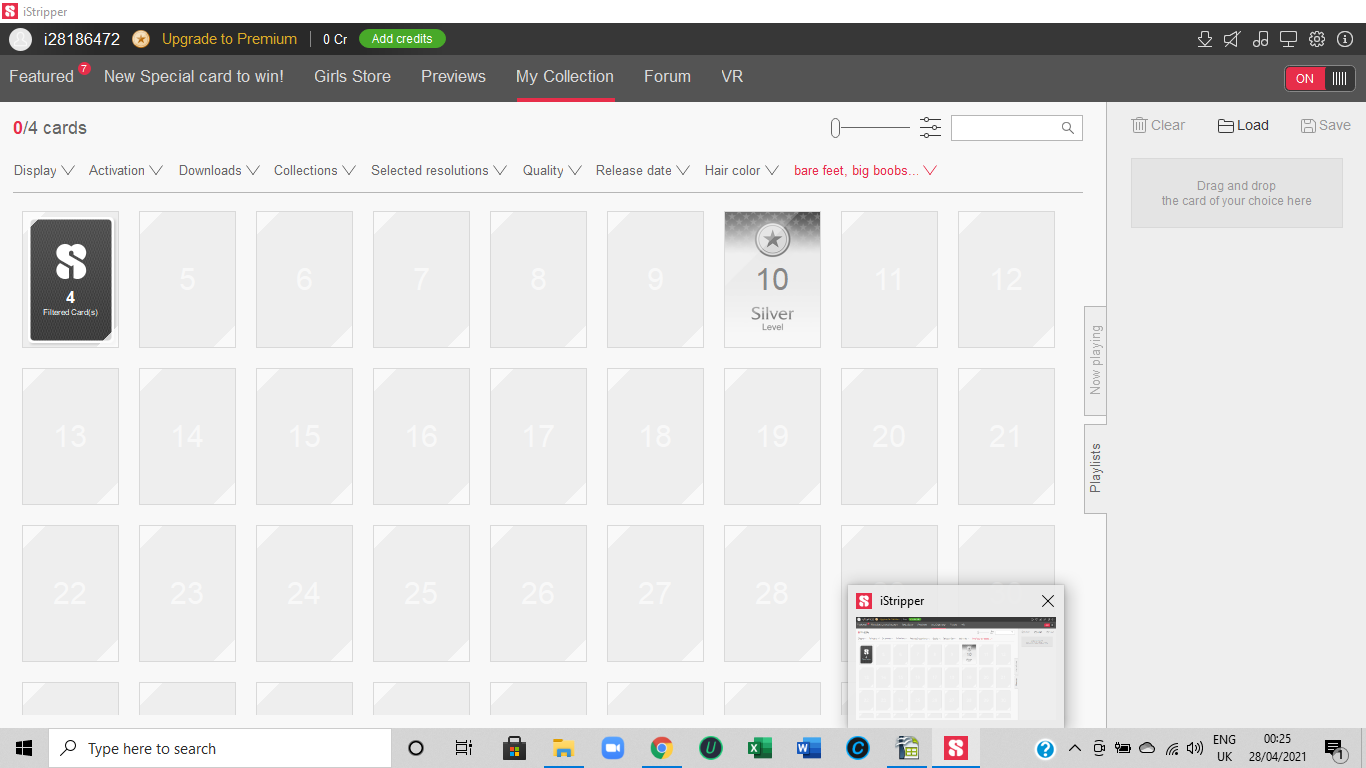Click the muted megaphone notifications icon
Image resolution: width=1366 pixels, height=768 pixels.
tap(1232, 39)
